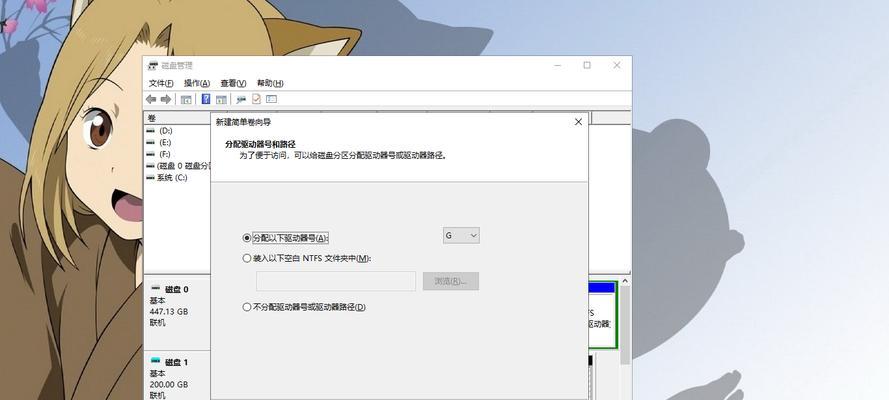Open the 帮助(H) menu

(x=270, y=83)
